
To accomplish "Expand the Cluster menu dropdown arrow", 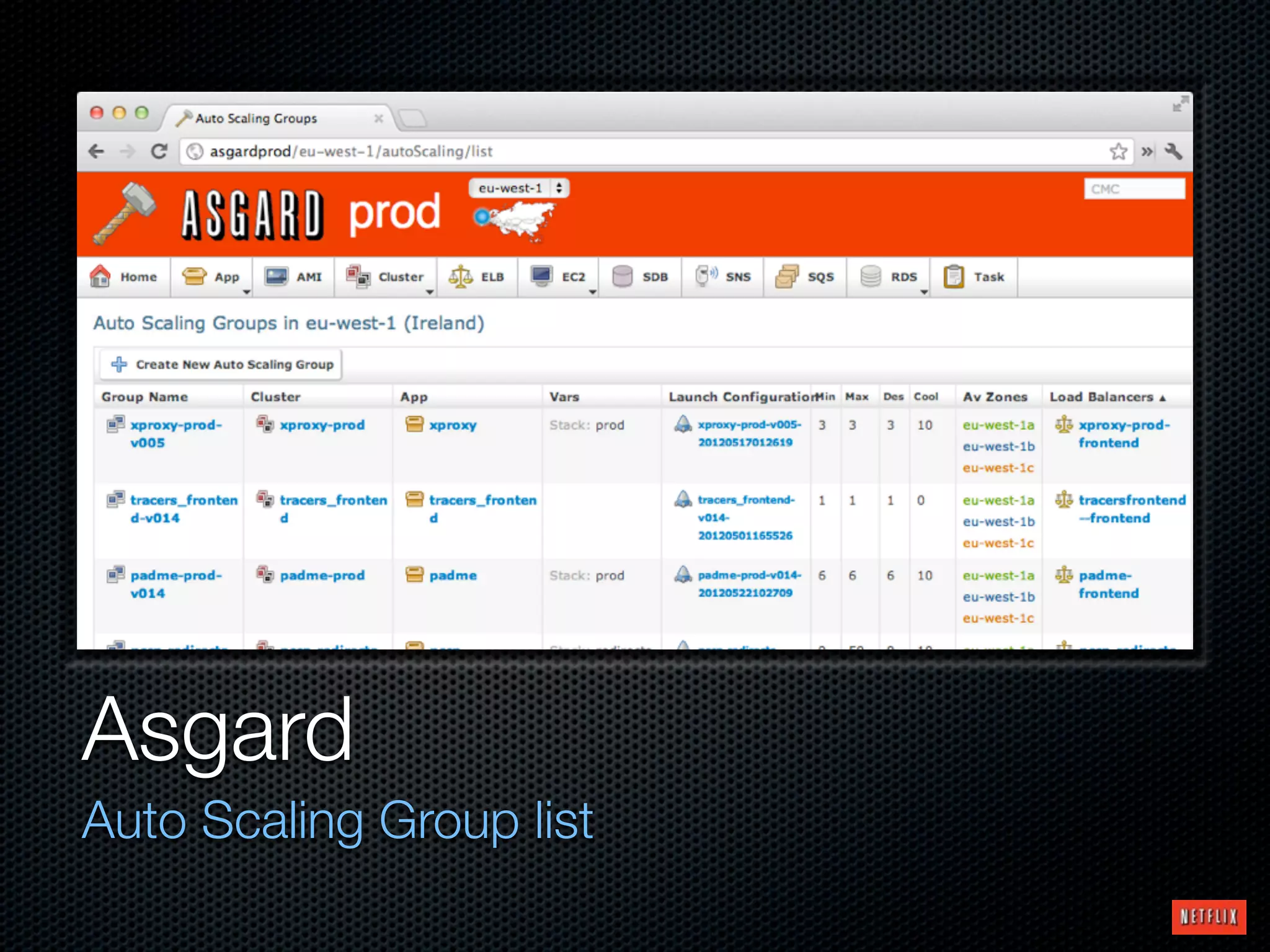I will coord(429,292).
